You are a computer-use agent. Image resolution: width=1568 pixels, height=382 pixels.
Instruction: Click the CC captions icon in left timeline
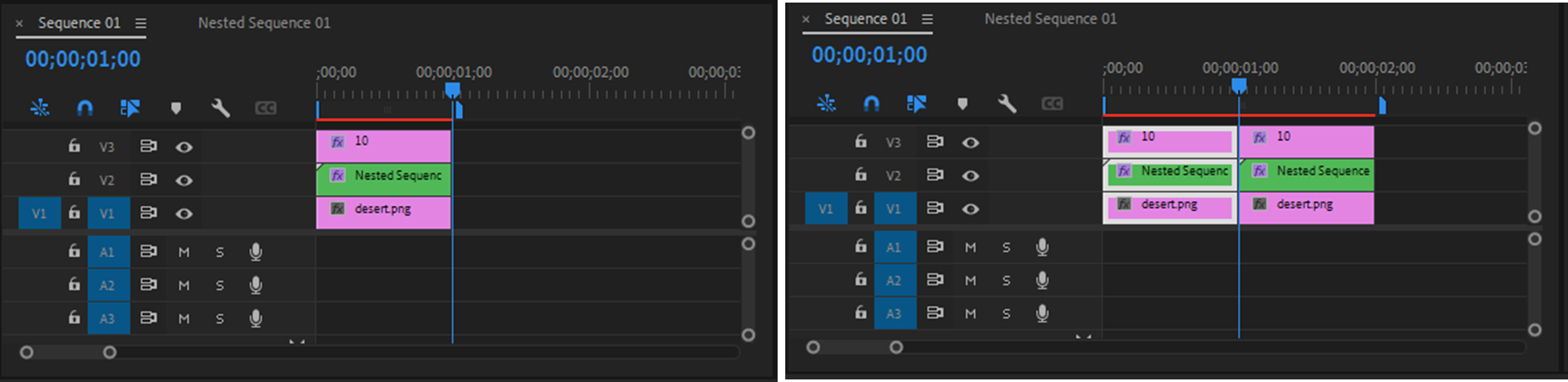[265, 108]
